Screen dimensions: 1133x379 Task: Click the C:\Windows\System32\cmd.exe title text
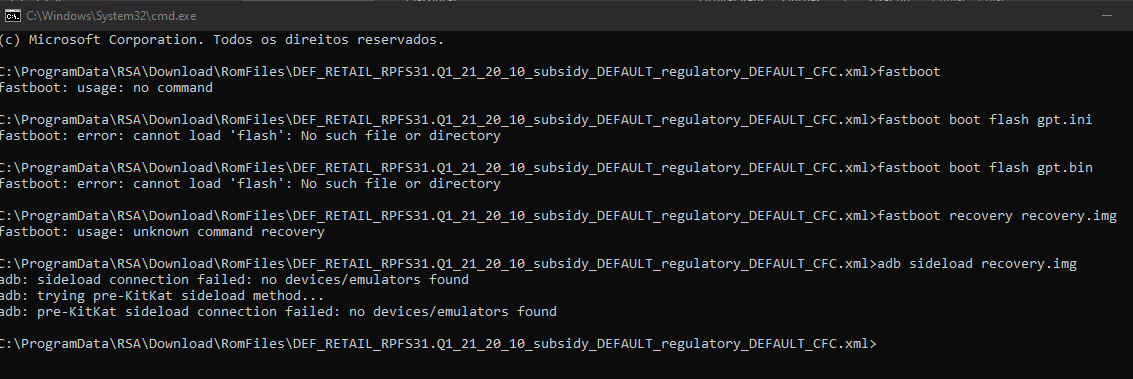[111, 16]
